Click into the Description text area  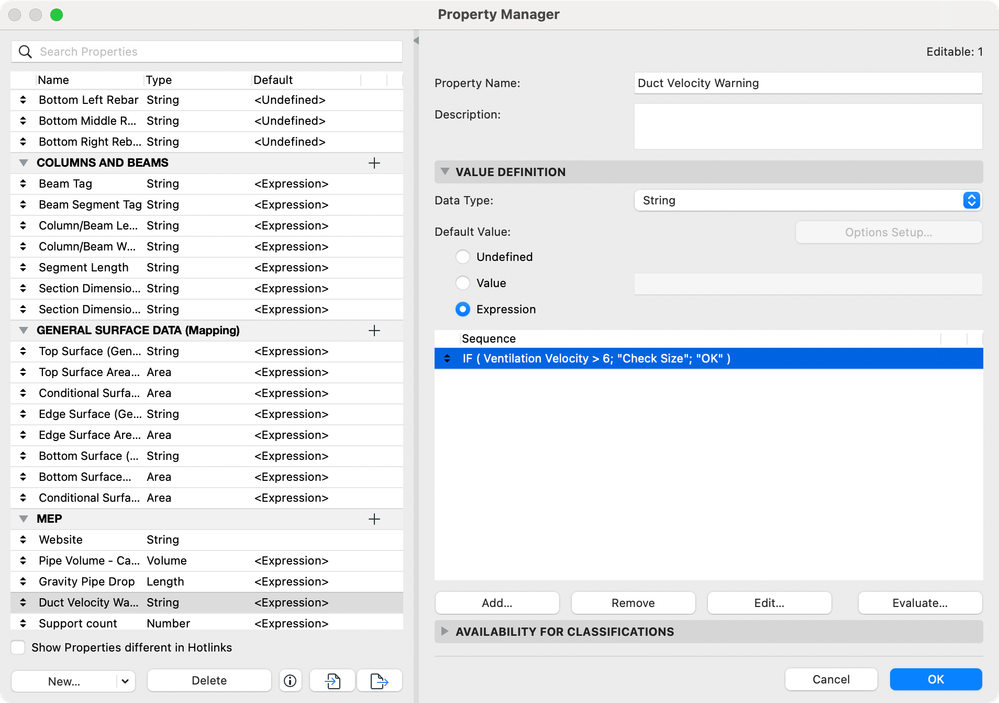pyautogui.click(x=808, y=126)
